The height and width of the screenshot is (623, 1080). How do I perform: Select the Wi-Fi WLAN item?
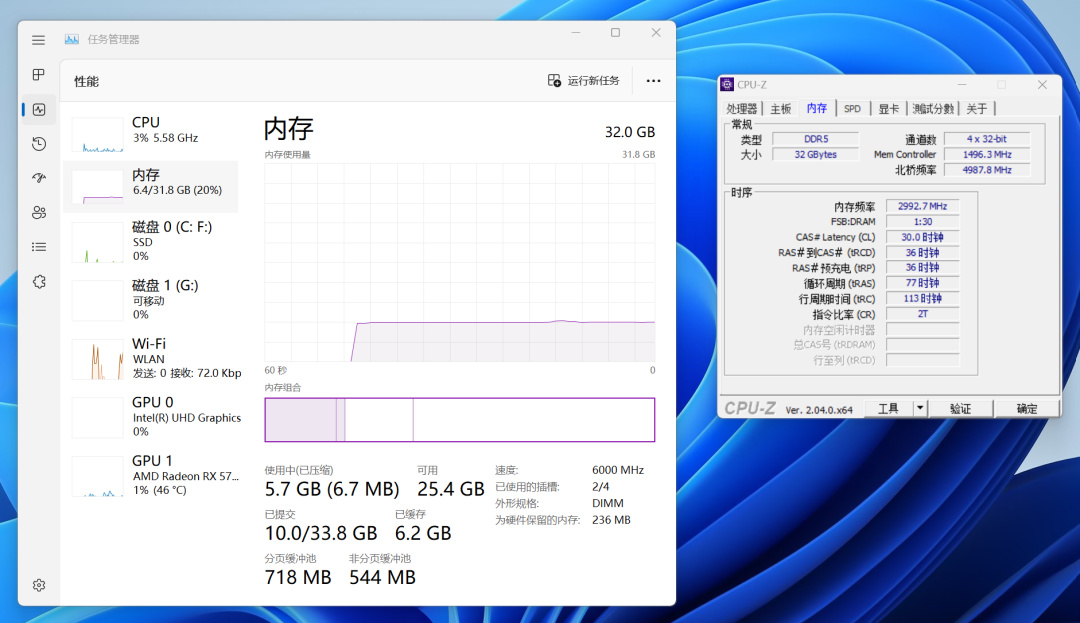151,359
